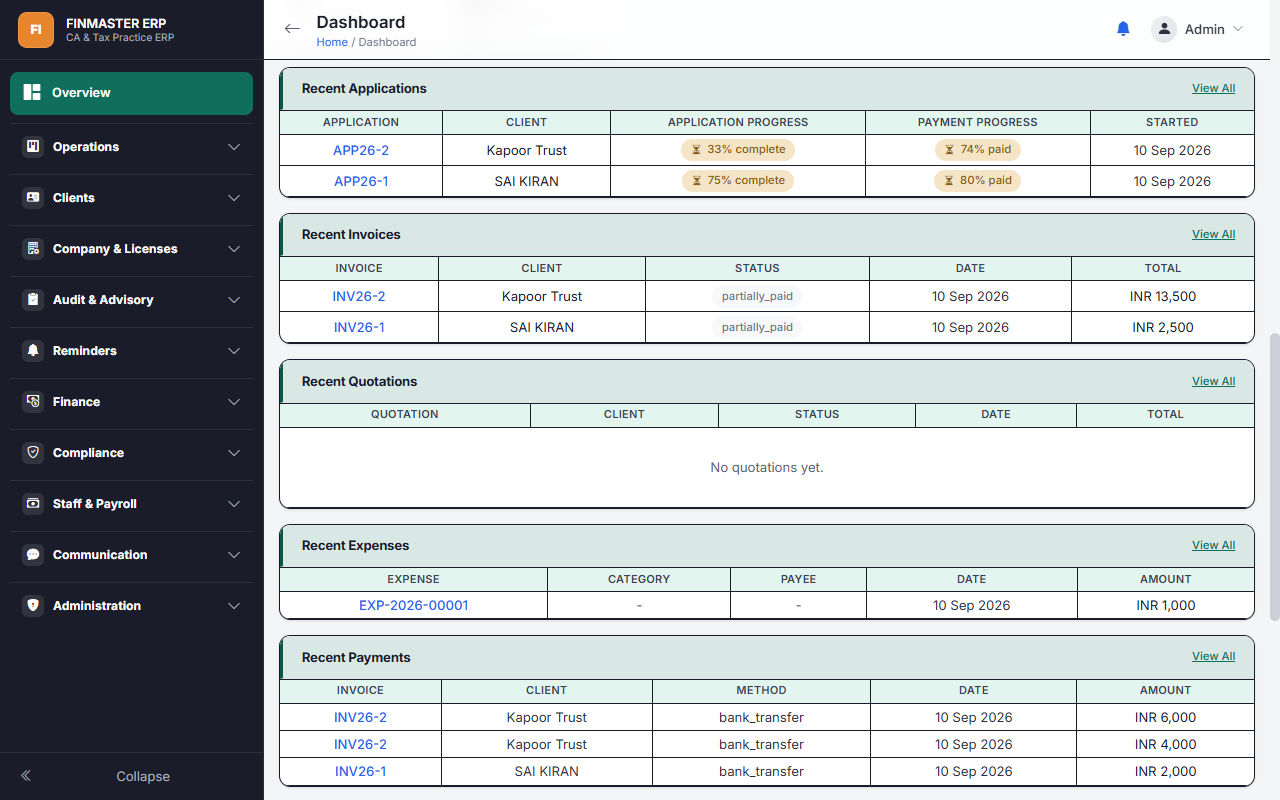Viewport: 1280px width, 800px height.
Task: Click the notification bell icon
Action: pyautogui.click(x=1123, y=29)
